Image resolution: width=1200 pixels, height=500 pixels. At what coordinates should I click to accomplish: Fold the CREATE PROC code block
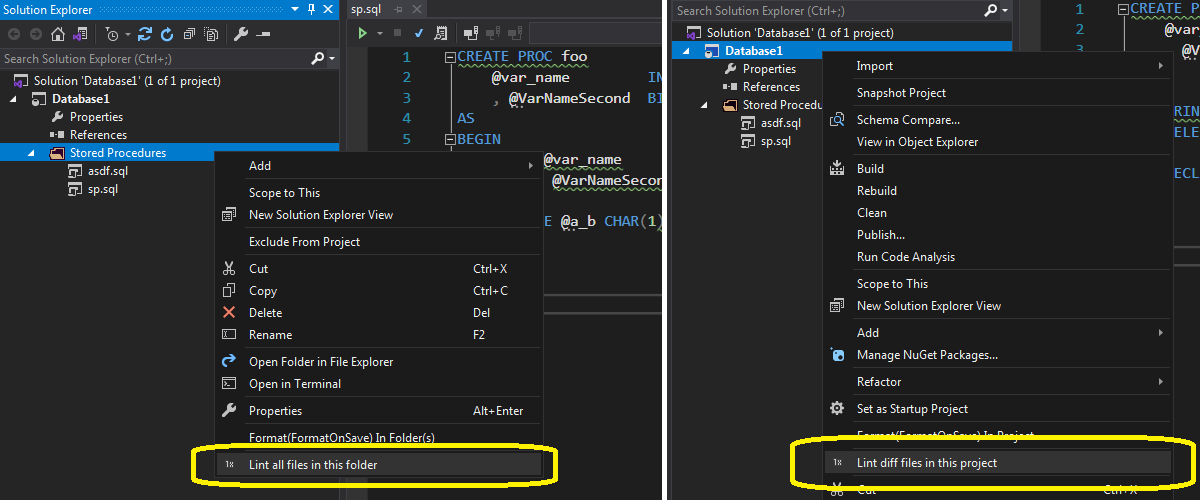coord(450,58)
